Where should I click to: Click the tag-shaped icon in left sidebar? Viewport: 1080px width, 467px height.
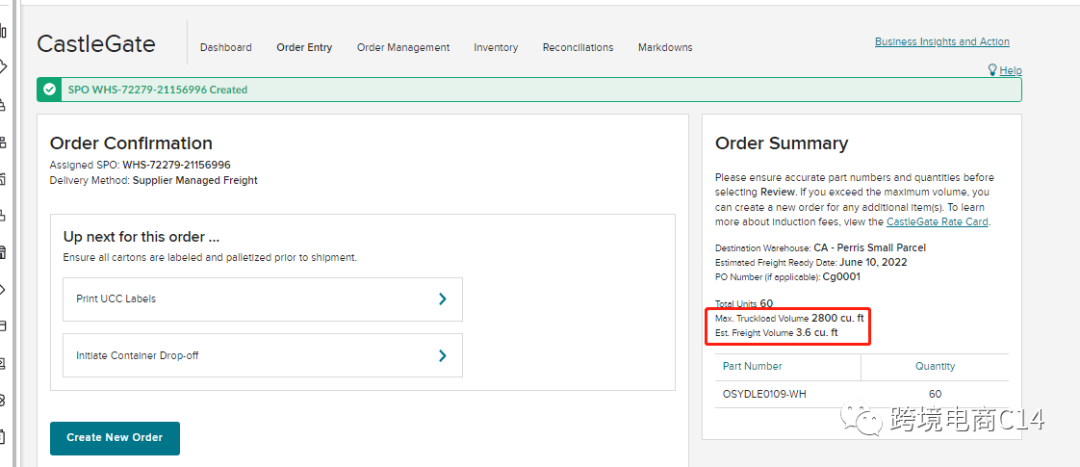[x=4, y=67]
